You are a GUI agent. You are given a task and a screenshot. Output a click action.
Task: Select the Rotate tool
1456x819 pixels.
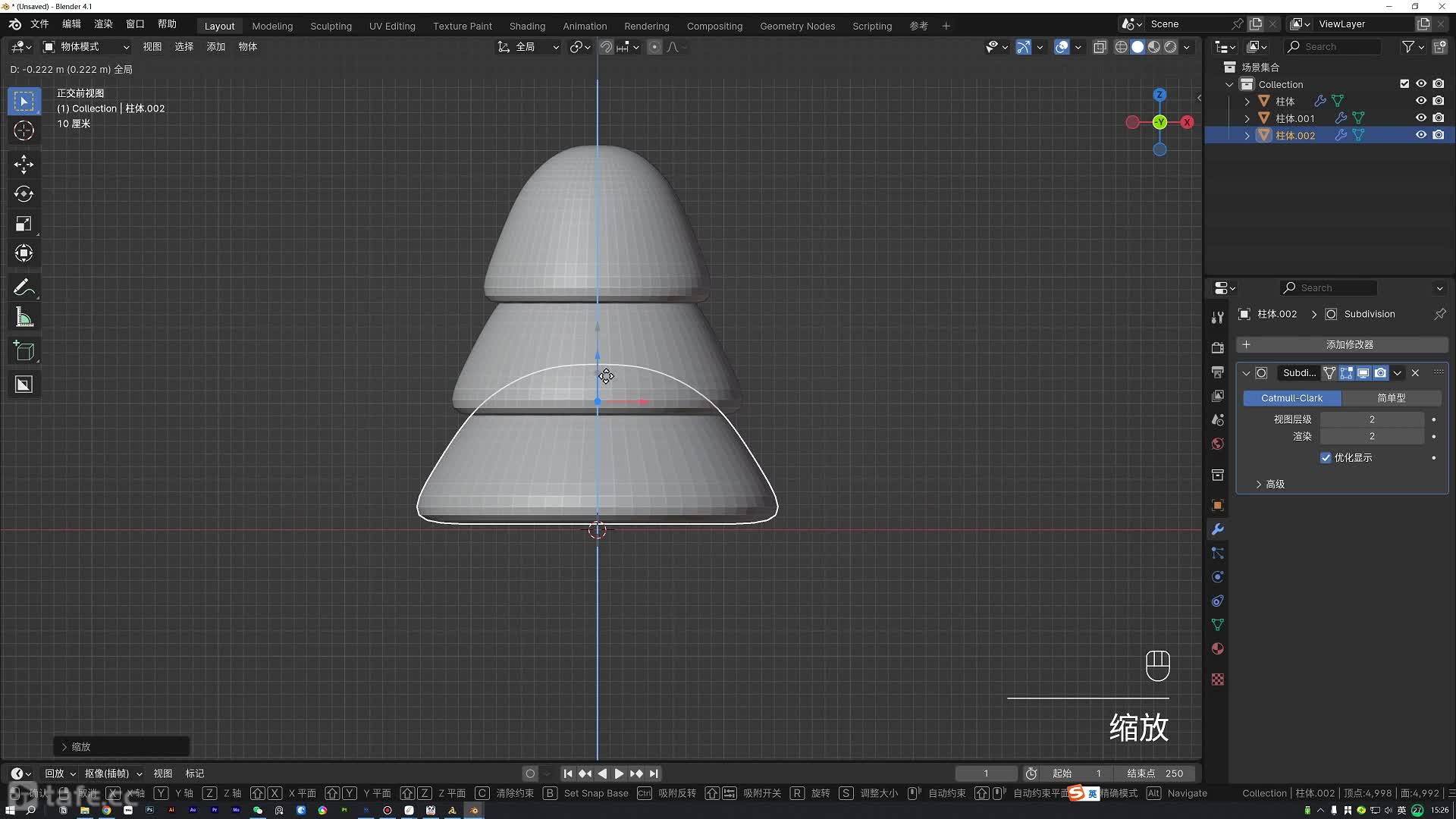24,194
